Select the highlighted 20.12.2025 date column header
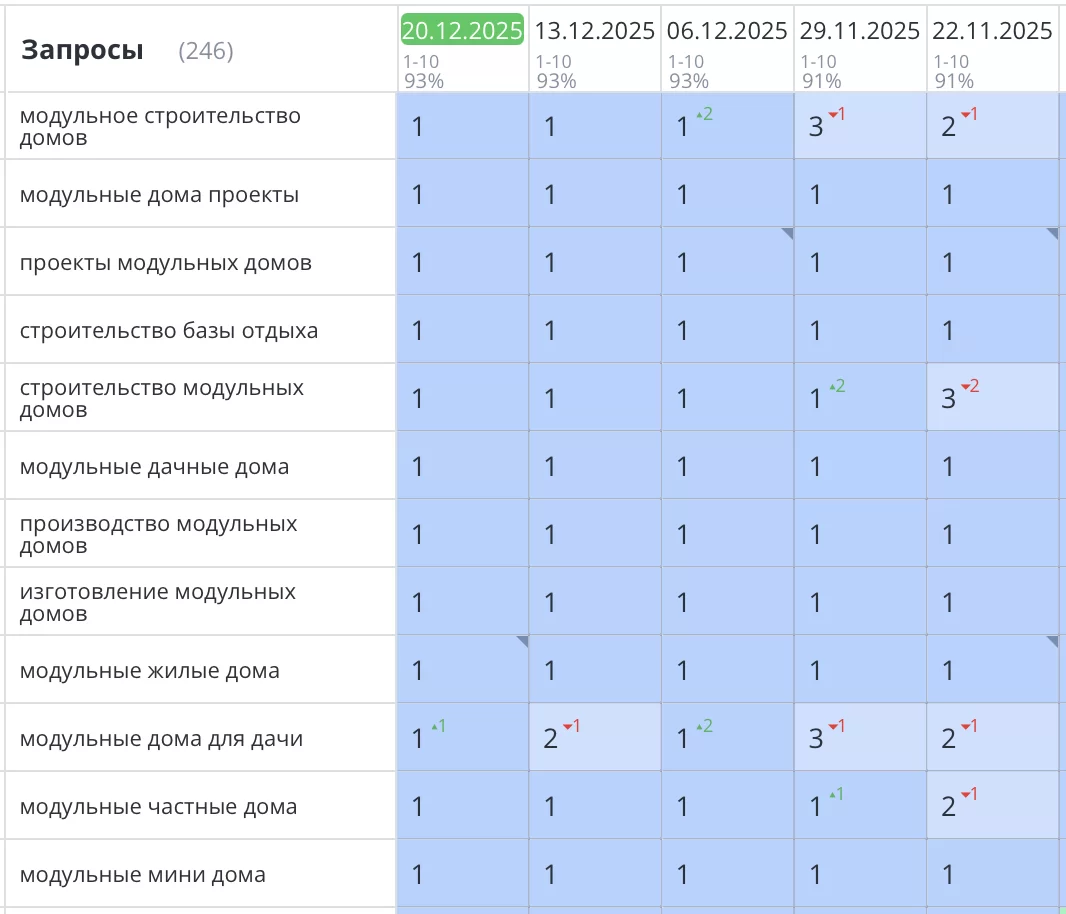Screen dimensions: 1066x914 tap(462, 31)
